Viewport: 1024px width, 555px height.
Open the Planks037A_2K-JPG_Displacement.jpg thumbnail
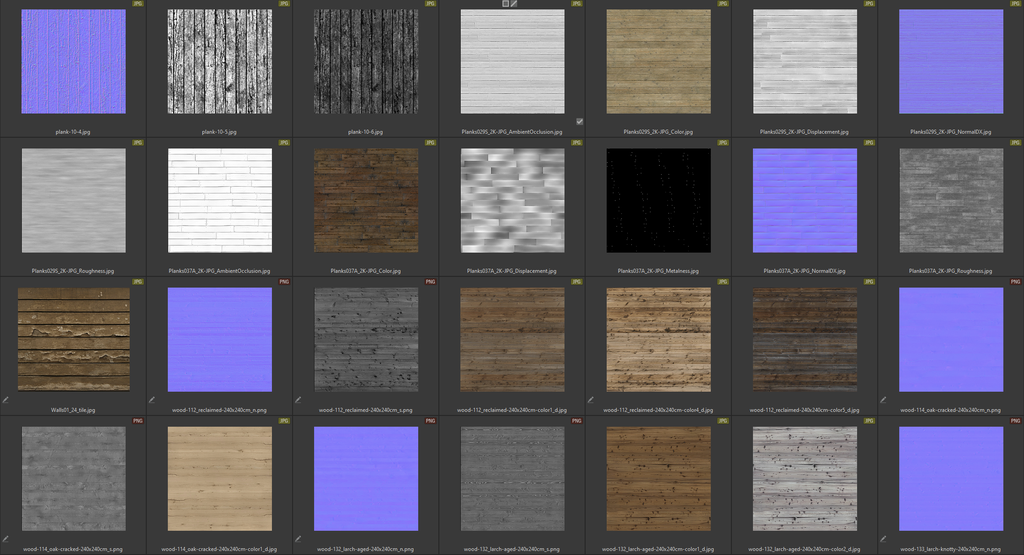point(512,200)
